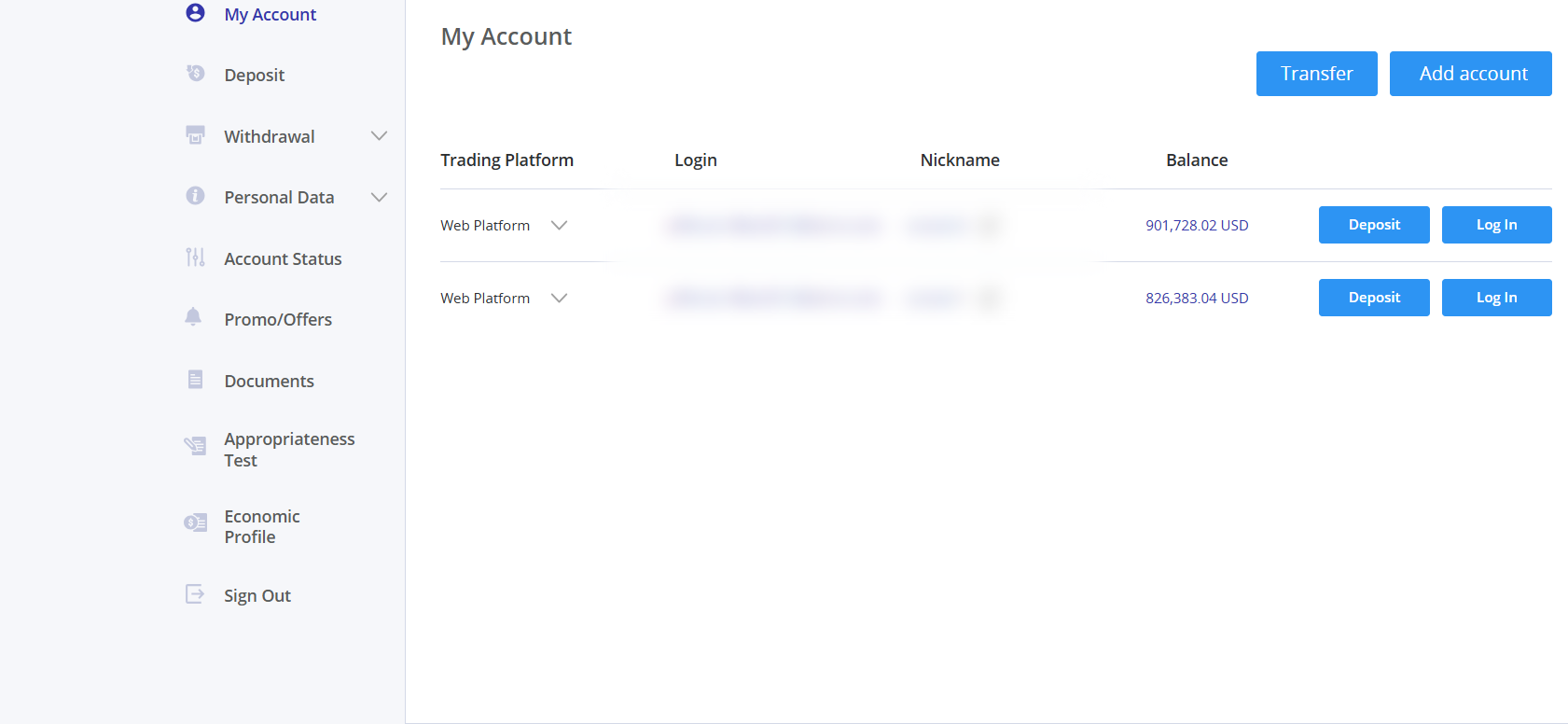1568x724 pixels.
Task: Open first account's Web Platform dropdown arrow
Action: tap(559, 225)
